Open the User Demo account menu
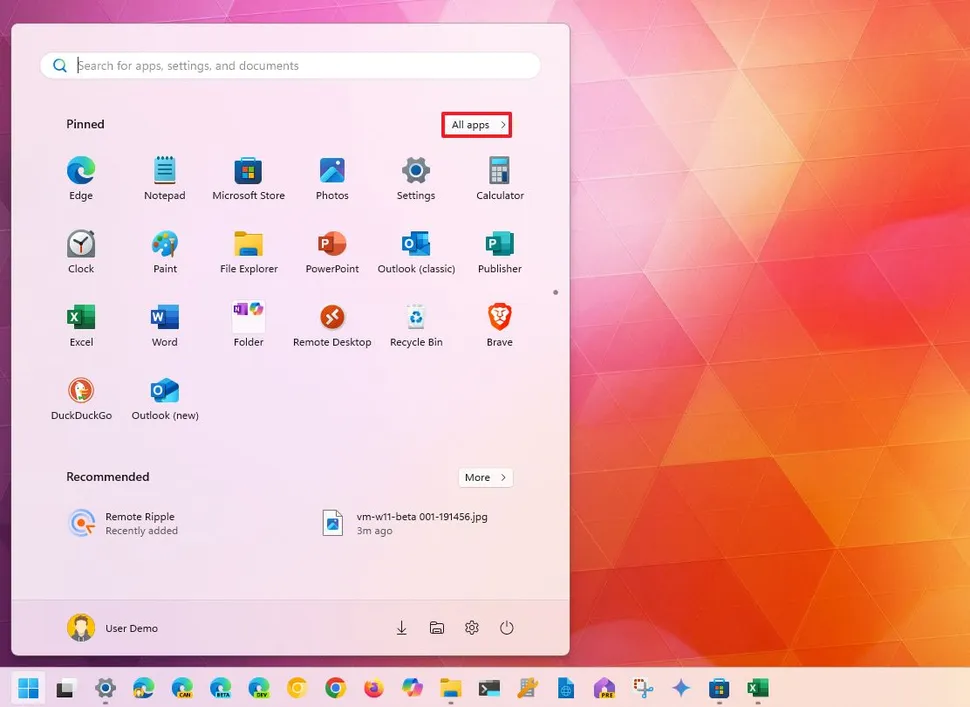Viewport: 970px width, 707px height. pos(112,627)
